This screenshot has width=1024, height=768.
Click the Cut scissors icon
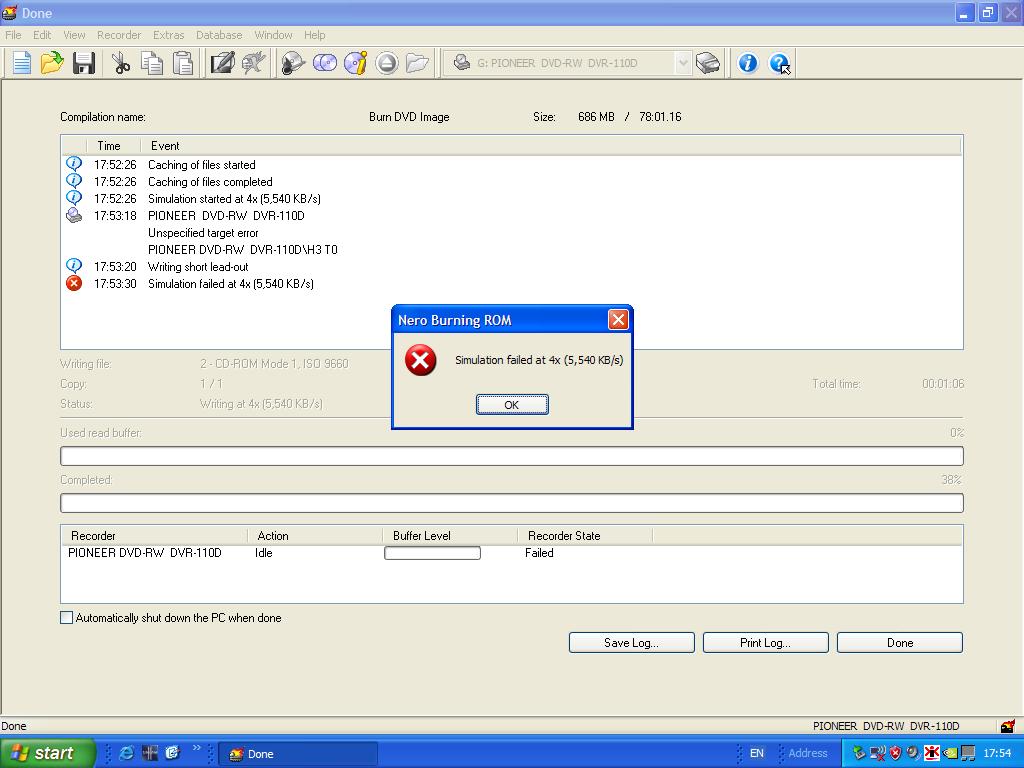121,63
